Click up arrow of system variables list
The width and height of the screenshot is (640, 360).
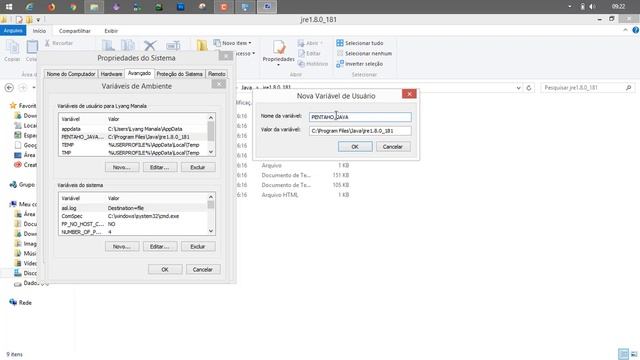point(211,197)
